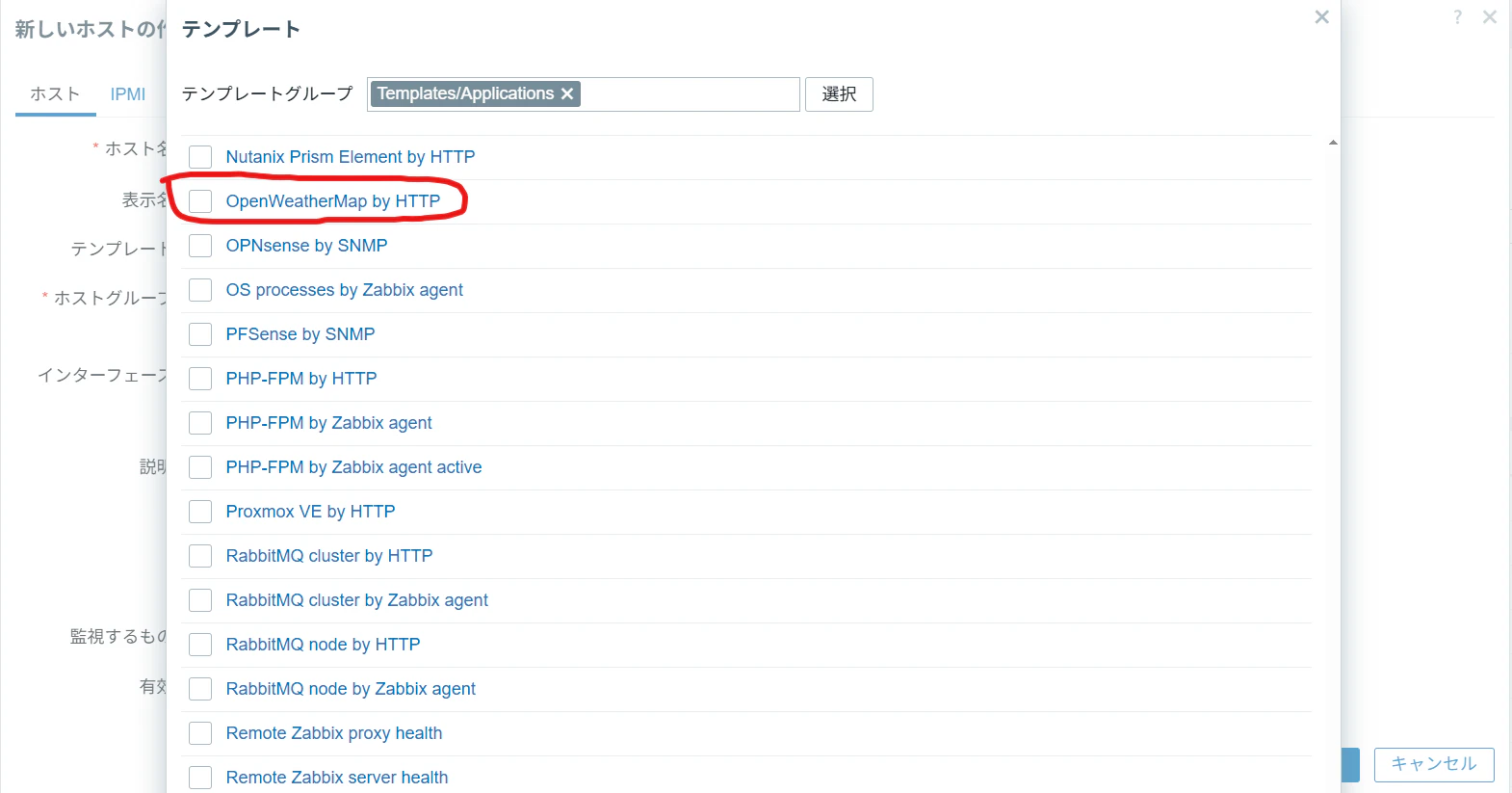
Task: Open the OPNsense by SNMP link
Action: point(307,246)
